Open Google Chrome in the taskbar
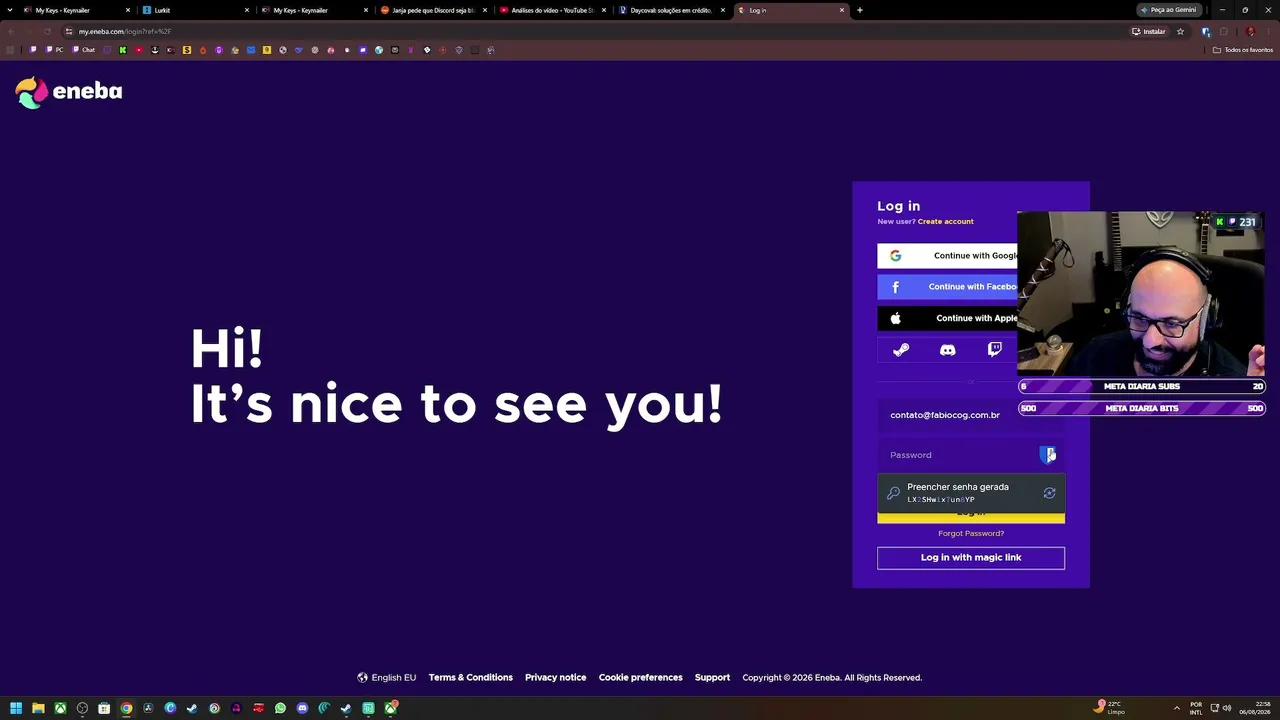The height and width of the screenshot is (720, 1280). (126, 708)
